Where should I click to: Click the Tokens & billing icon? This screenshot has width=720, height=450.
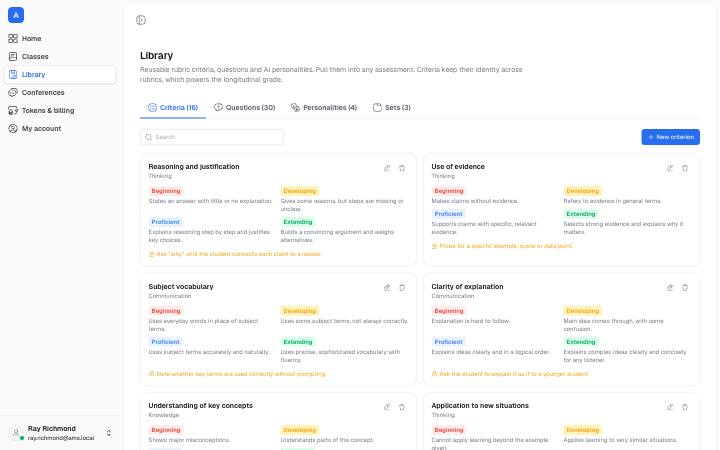tap(13, 111)
